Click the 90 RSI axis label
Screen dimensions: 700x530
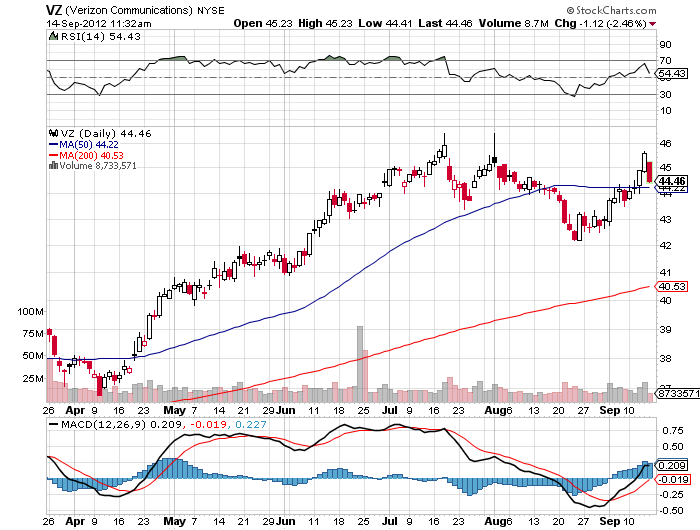point(665,44)
